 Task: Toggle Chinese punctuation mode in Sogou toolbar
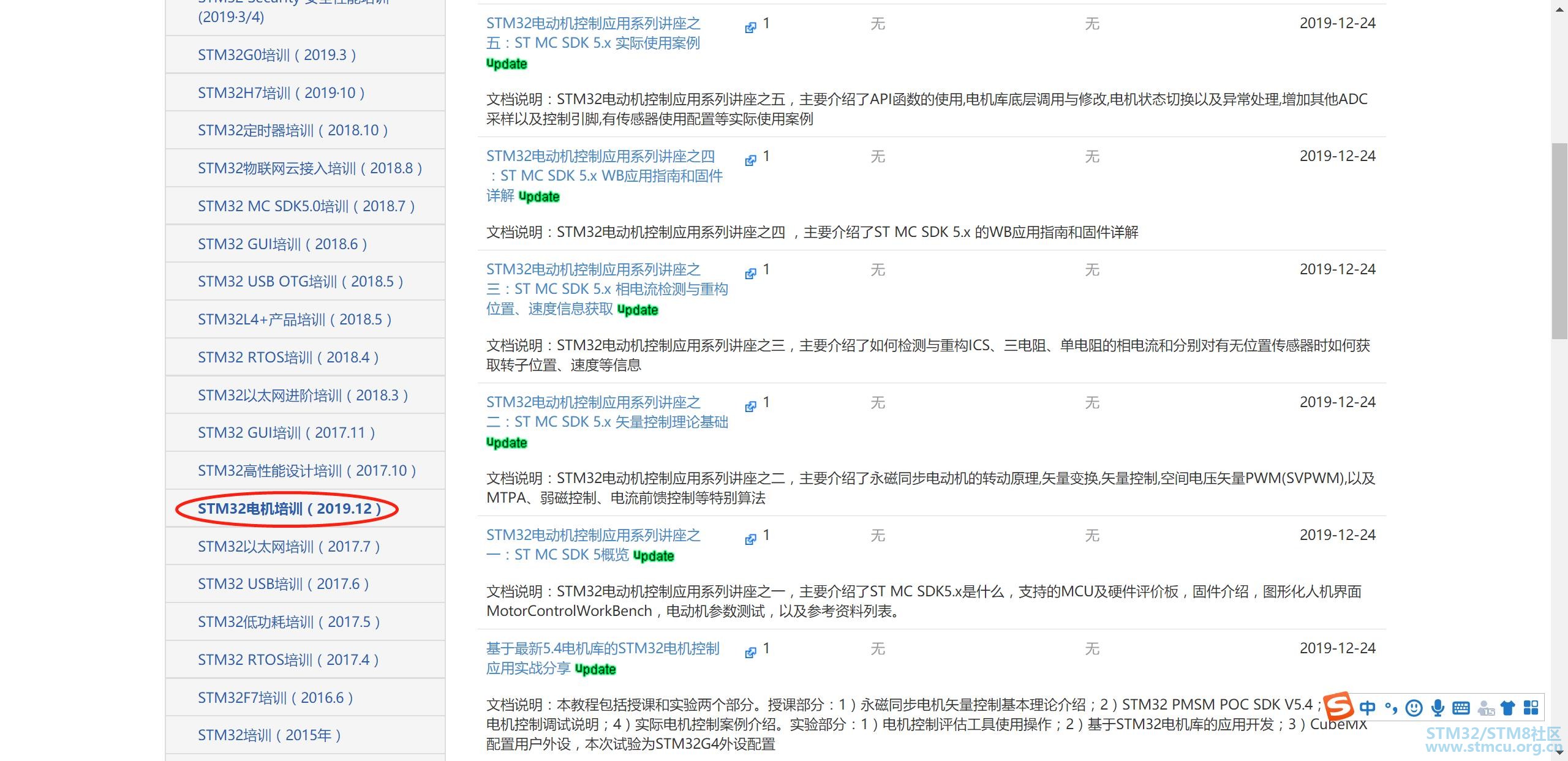click(1391, 708)
